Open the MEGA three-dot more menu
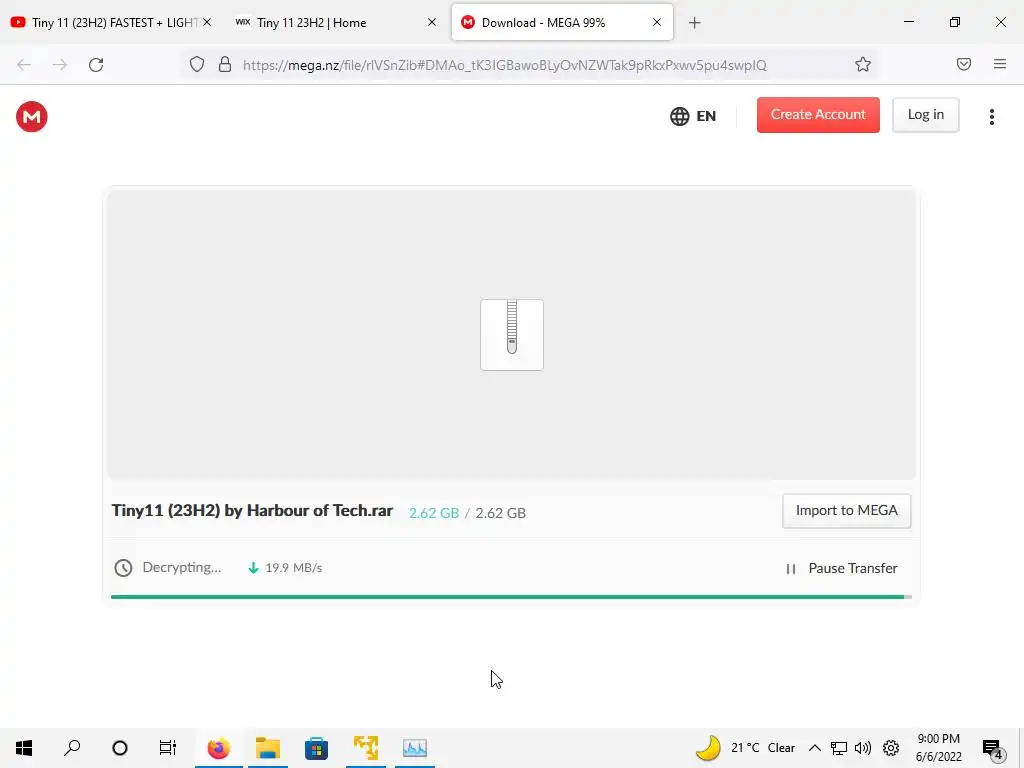Screen dimensions: 1024x768 click(991, 116)
